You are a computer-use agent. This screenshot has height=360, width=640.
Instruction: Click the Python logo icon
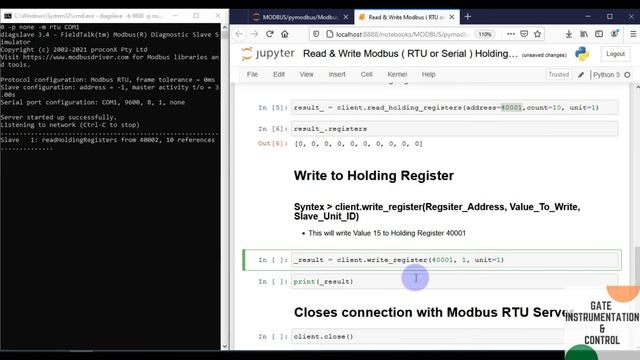tap(582, 54)
